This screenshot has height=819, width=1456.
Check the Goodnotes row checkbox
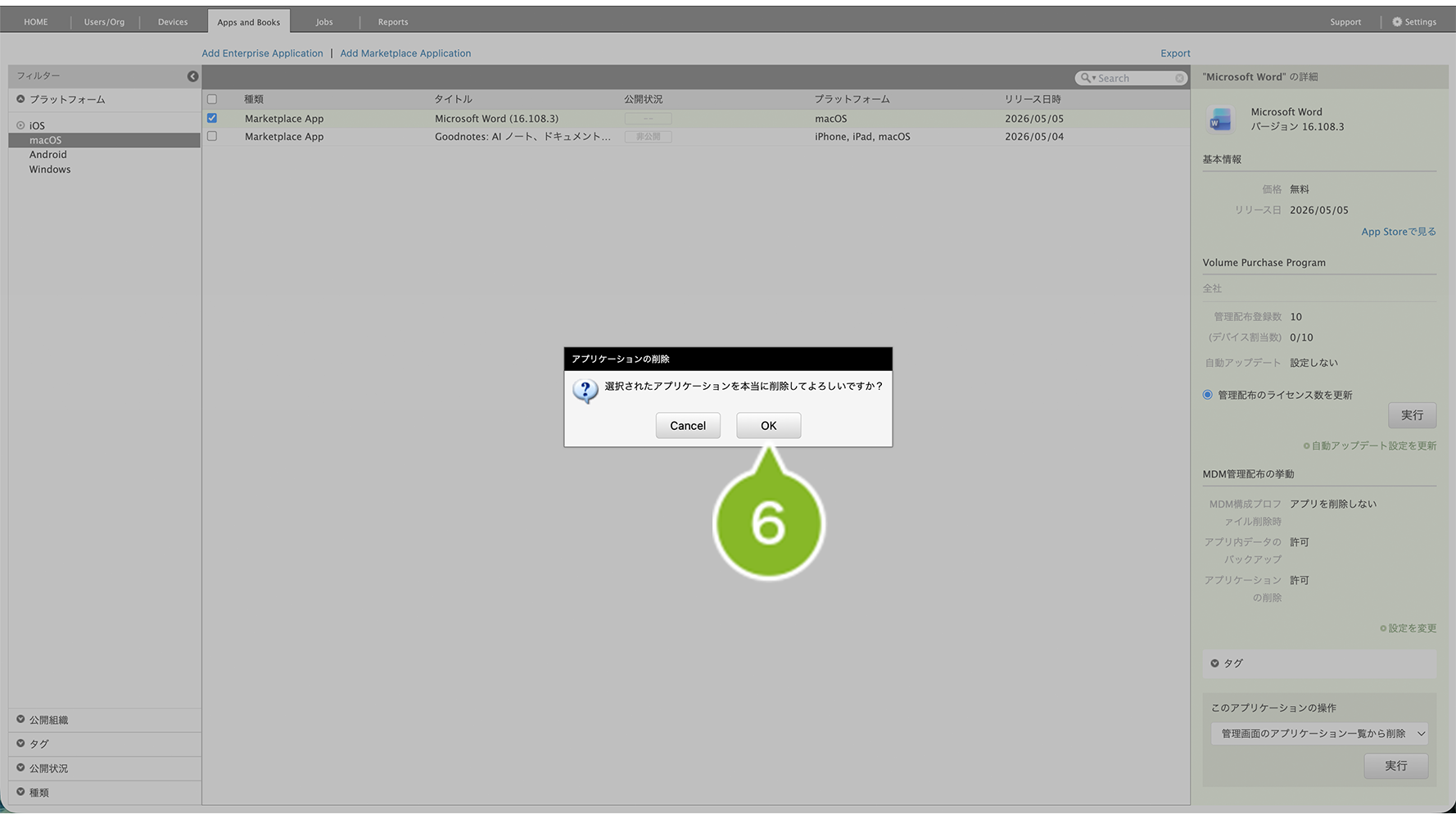click(x=212, y=136)
